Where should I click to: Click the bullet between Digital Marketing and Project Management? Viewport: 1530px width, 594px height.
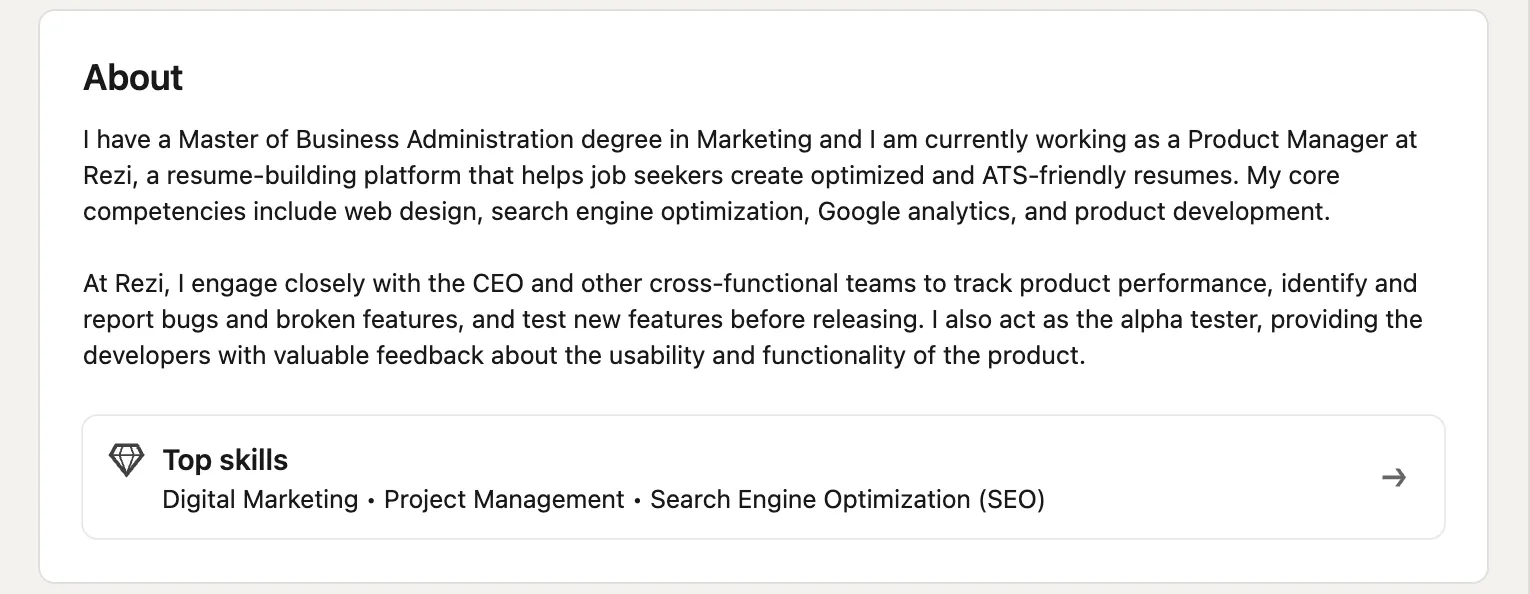pos(371,501)
